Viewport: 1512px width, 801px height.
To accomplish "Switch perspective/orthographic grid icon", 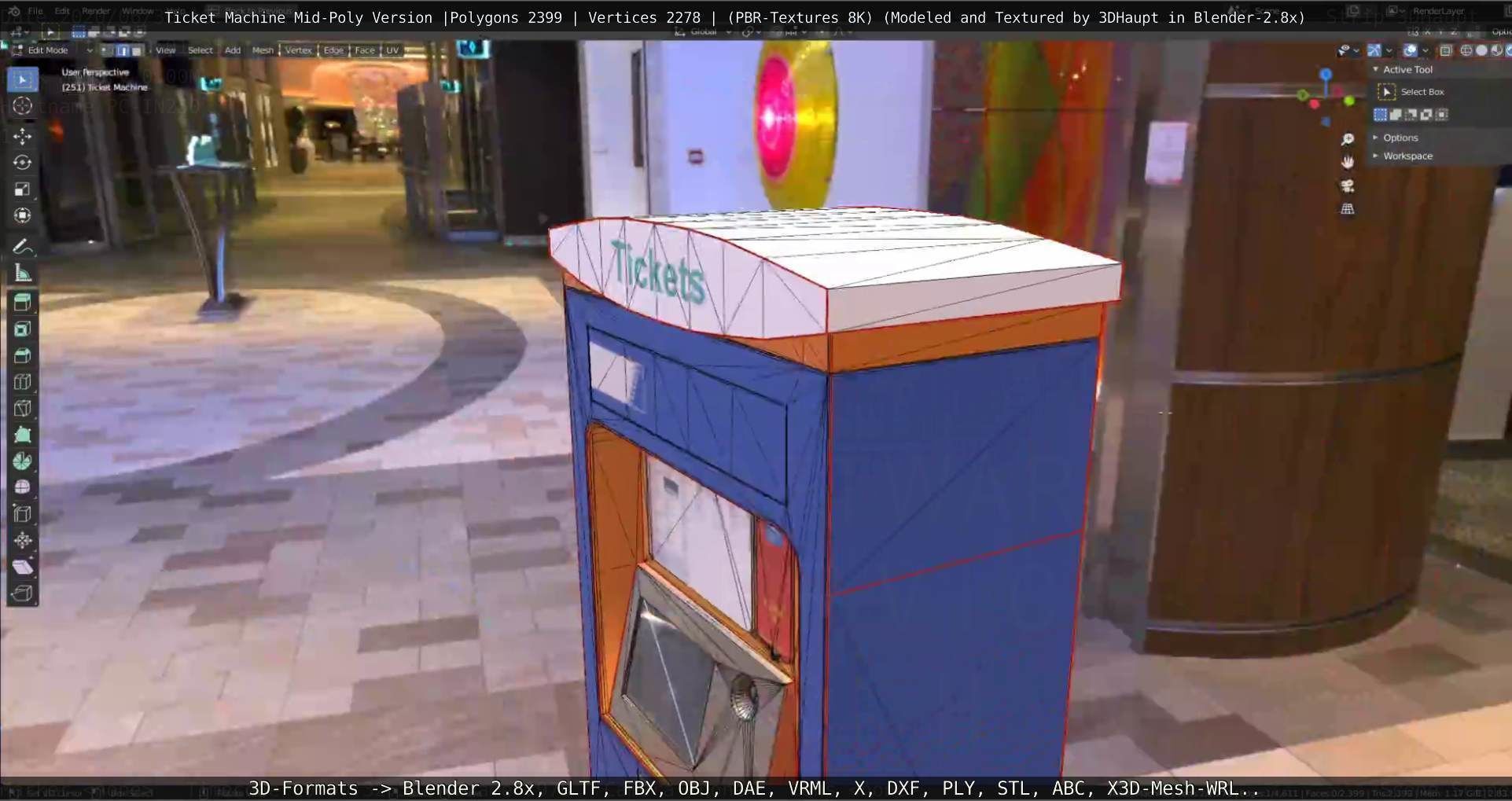I will [1348, 209].
